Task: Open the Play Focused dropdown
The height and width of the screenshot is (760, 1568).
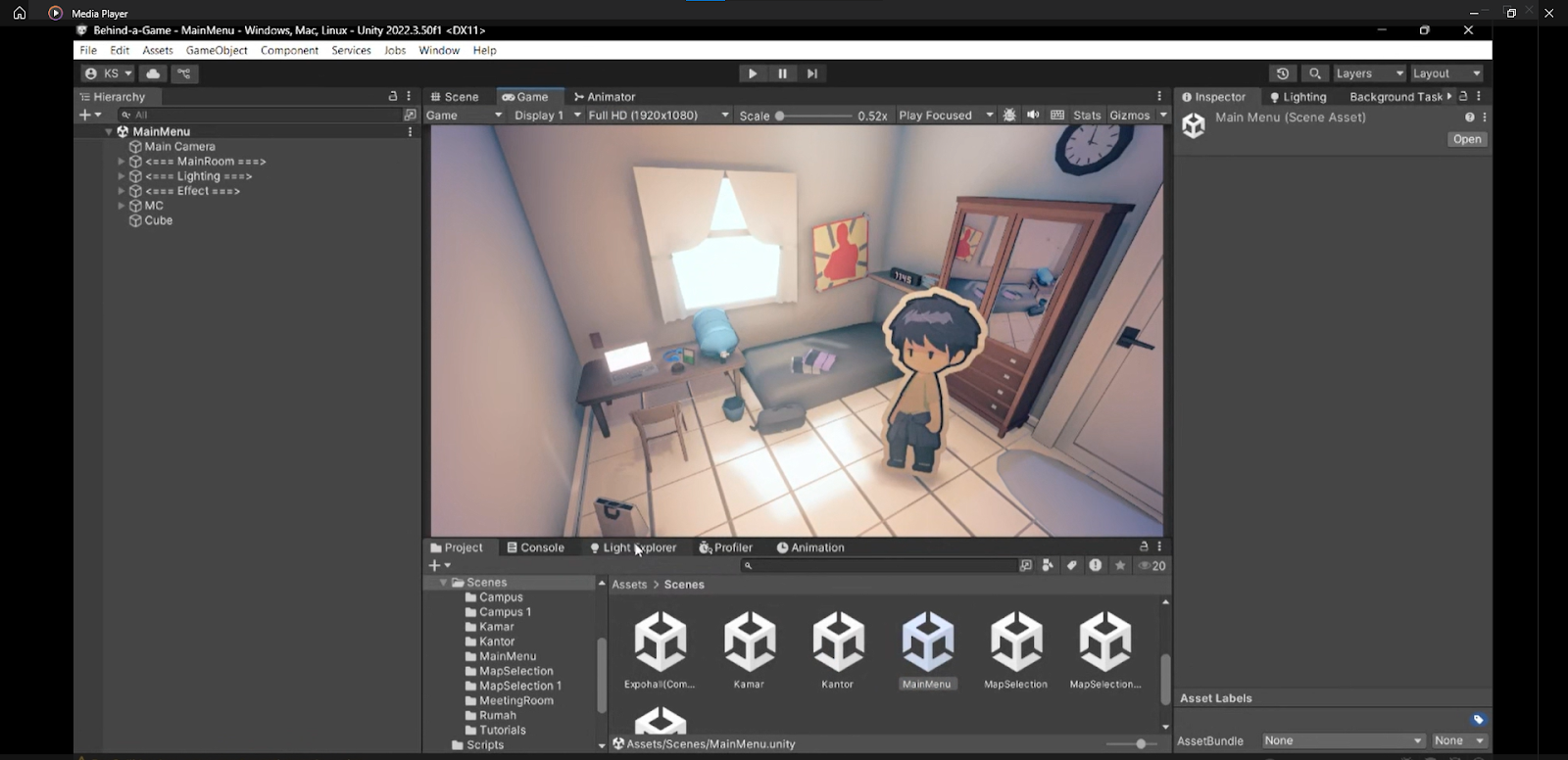Action: tap(945, 115)
